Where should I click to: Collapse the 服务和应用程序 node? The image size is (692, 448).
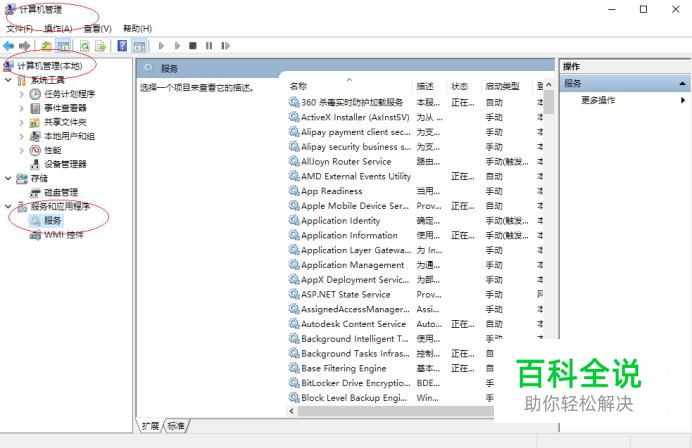8,206
